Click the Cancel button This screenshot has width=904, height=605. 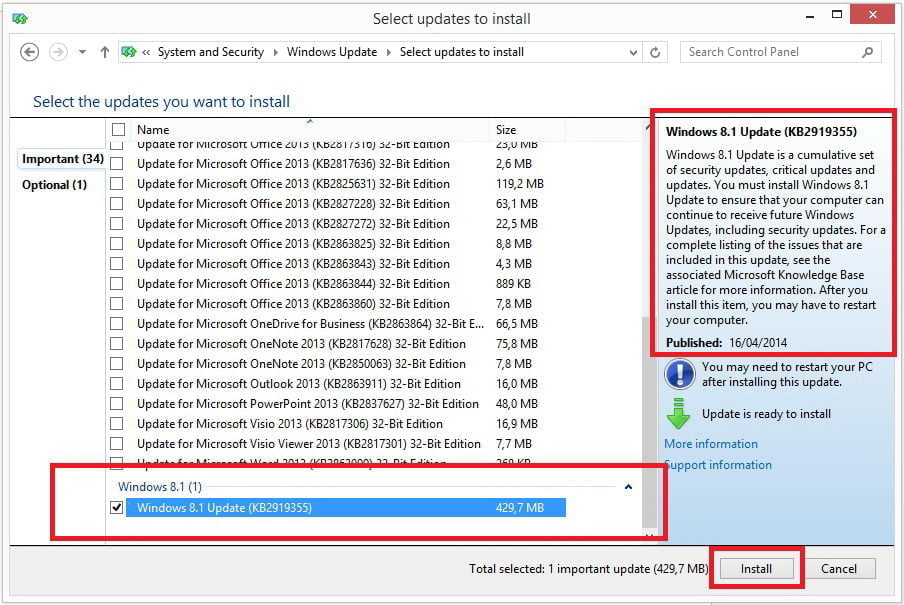coord(838,569)
